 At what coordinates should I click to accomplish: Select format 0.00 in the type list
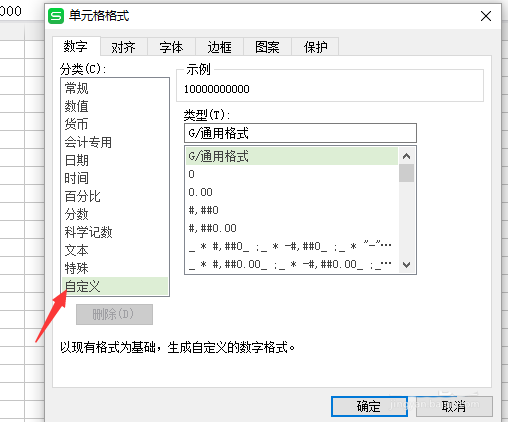(292, 192)
